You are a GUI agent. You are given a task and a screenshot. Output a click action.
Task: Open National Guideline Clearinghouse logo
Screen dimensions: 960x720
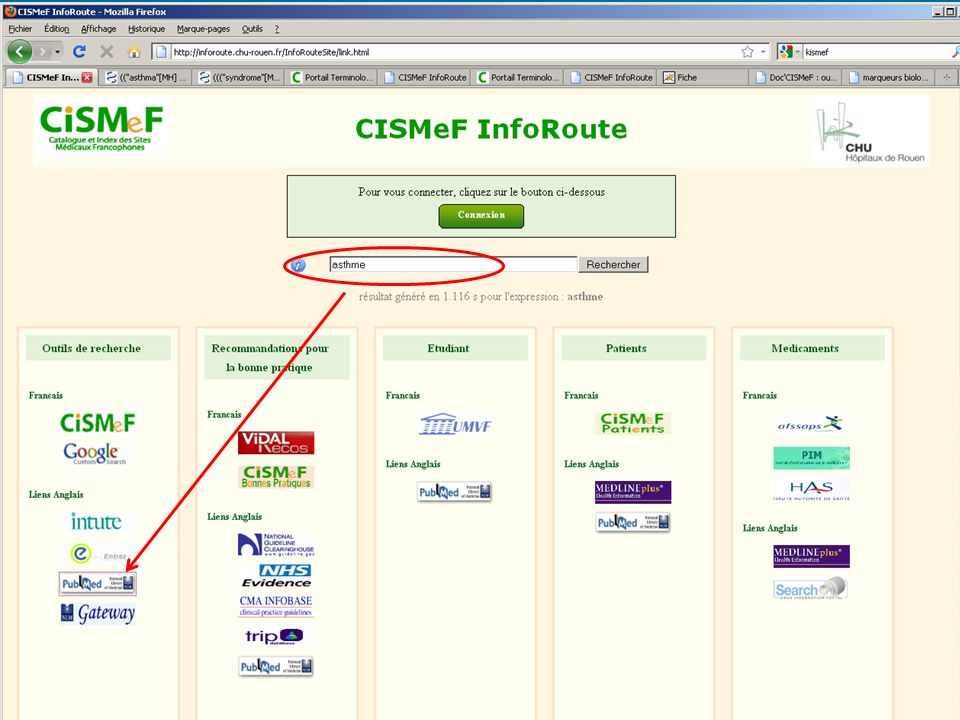point(276,544)
